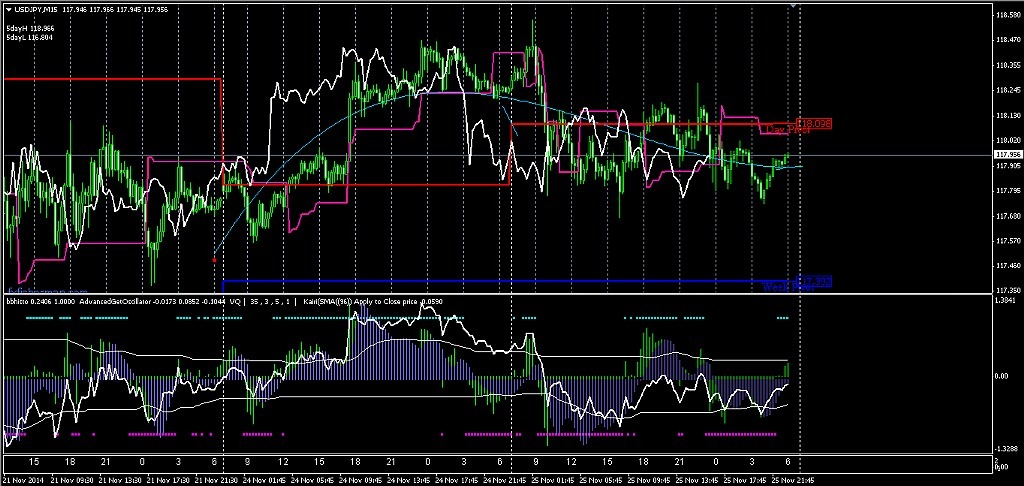1024x486 pixels.
Task: Click the '24 Nov 05:45' time axis label
Action: [311, 480]
